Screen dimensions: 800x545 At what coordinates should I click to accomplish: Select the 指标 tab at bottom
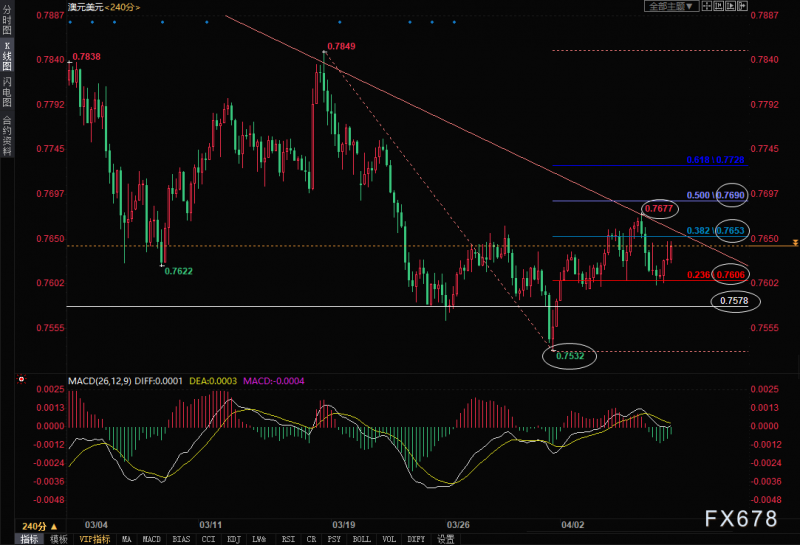tap(30, 539)
